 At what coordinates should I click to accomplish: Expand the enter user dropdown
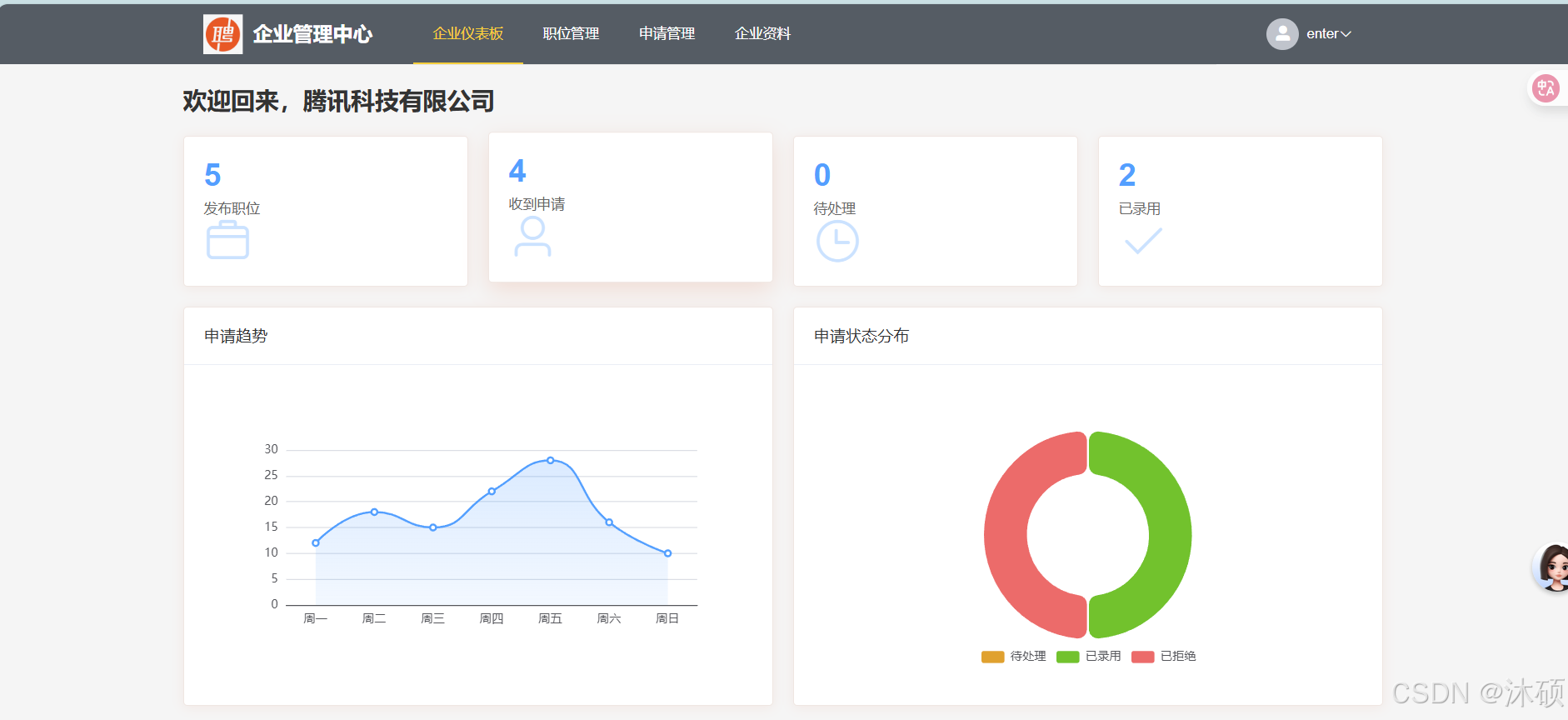tap(1328, 34)
